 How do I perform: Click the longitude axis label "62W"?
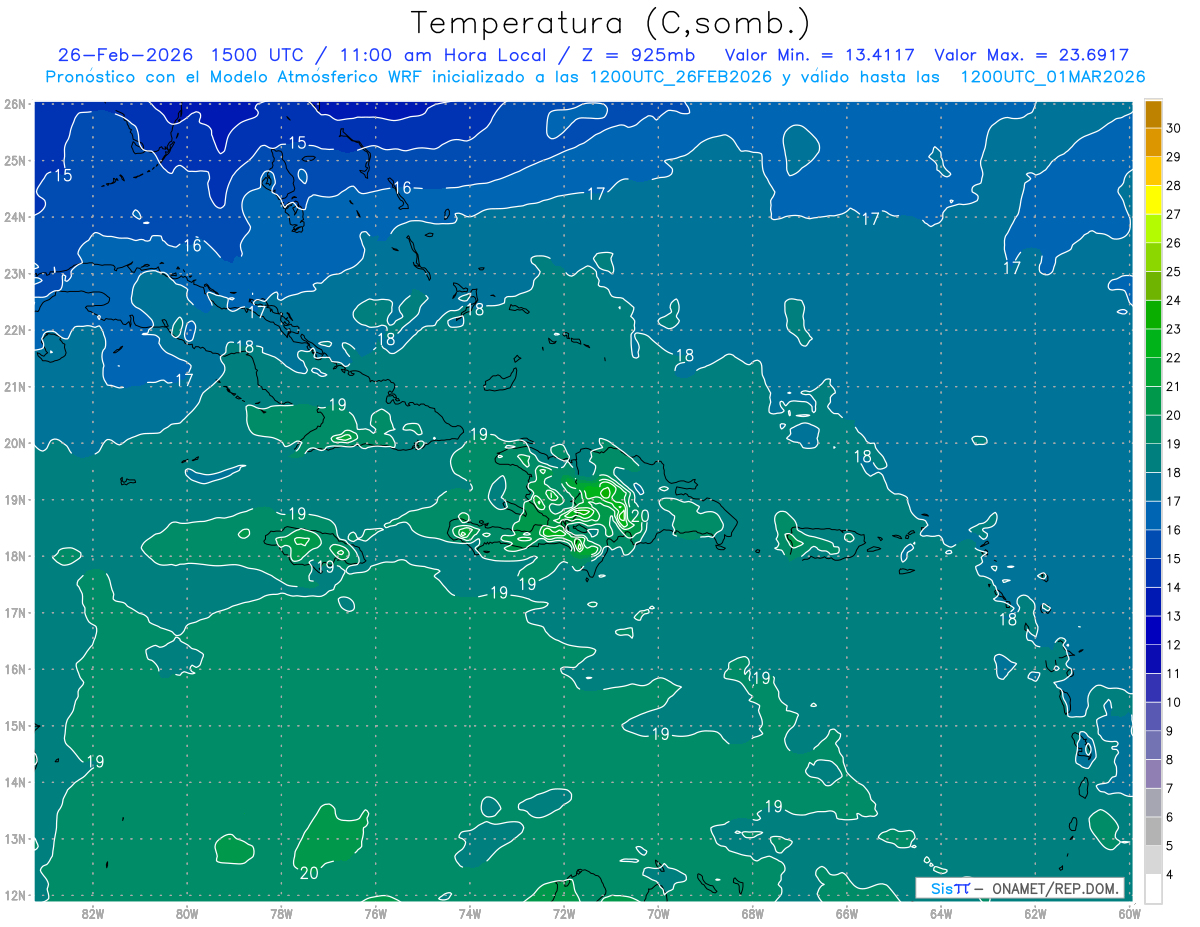click(1035, 913)
